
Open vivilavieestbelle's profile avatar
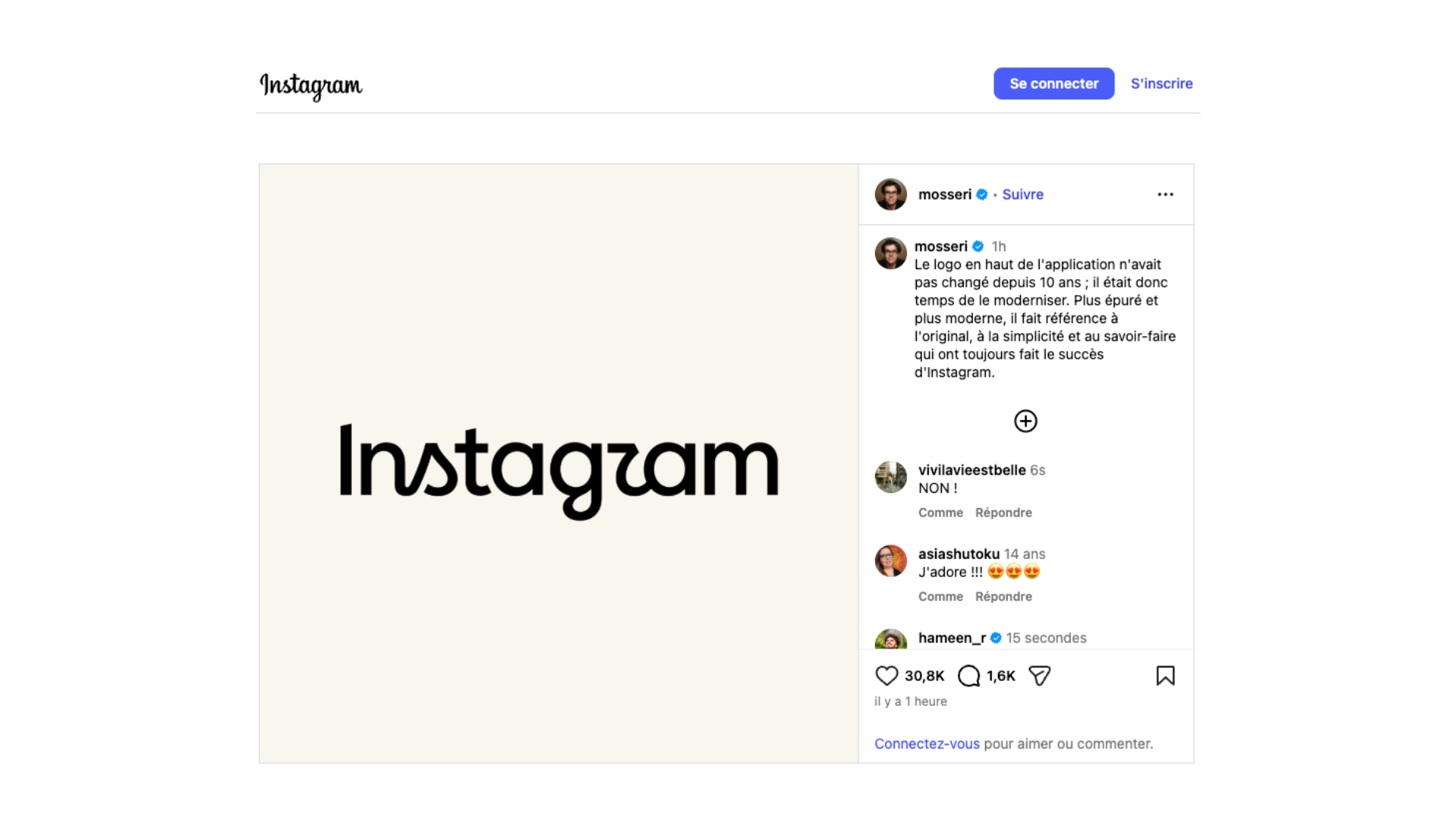pyautogui.click(x=891, y=477)
